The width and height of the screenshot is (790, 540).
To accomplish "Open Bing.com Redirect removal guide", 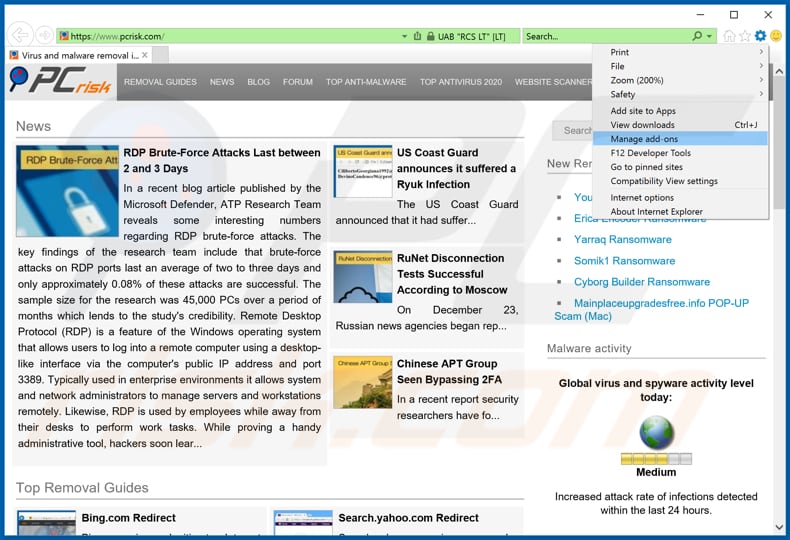I will pyautogui.click(x=128, y=517).
